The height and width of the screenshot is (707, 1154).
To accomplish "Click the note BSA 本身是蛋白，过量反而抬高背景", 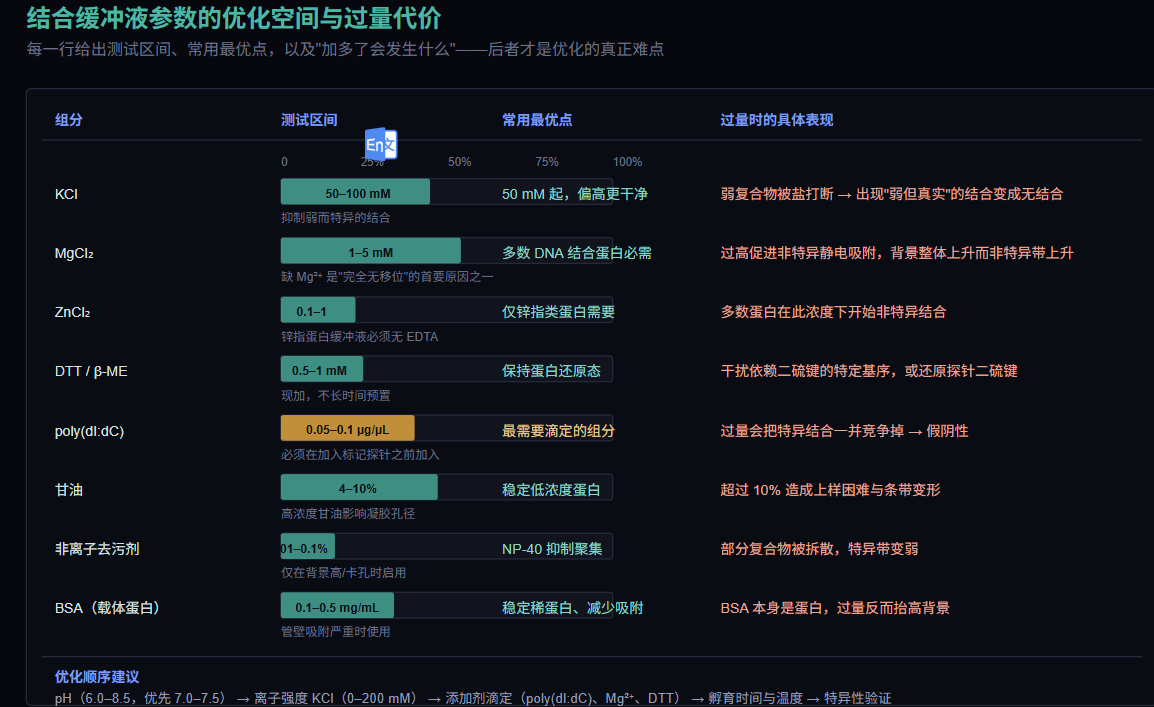I will (x=835, y=608).
